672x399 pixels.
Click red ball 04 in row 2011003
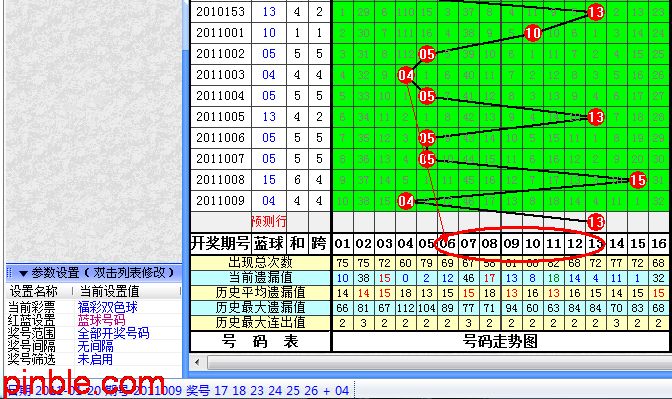click(406, 75)
